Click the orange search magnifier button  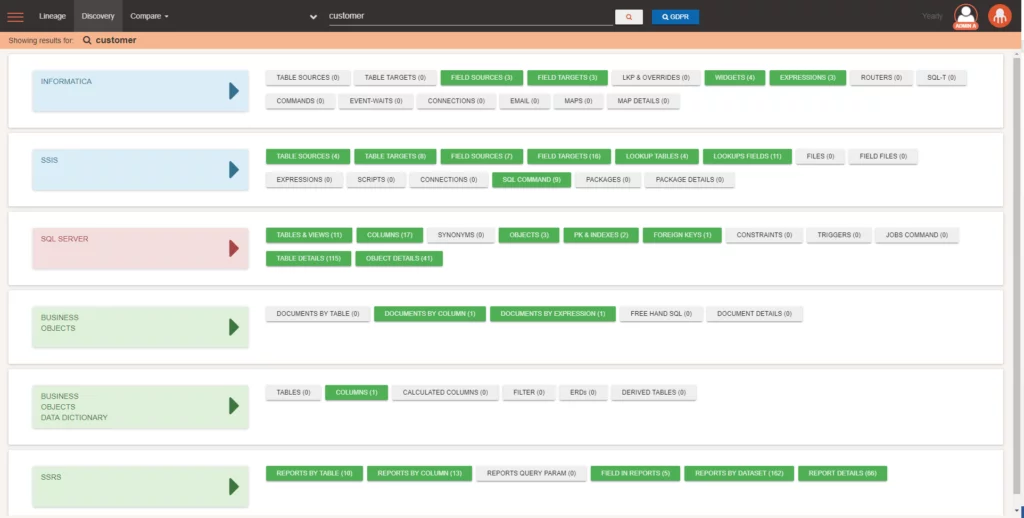click(628, 17)
